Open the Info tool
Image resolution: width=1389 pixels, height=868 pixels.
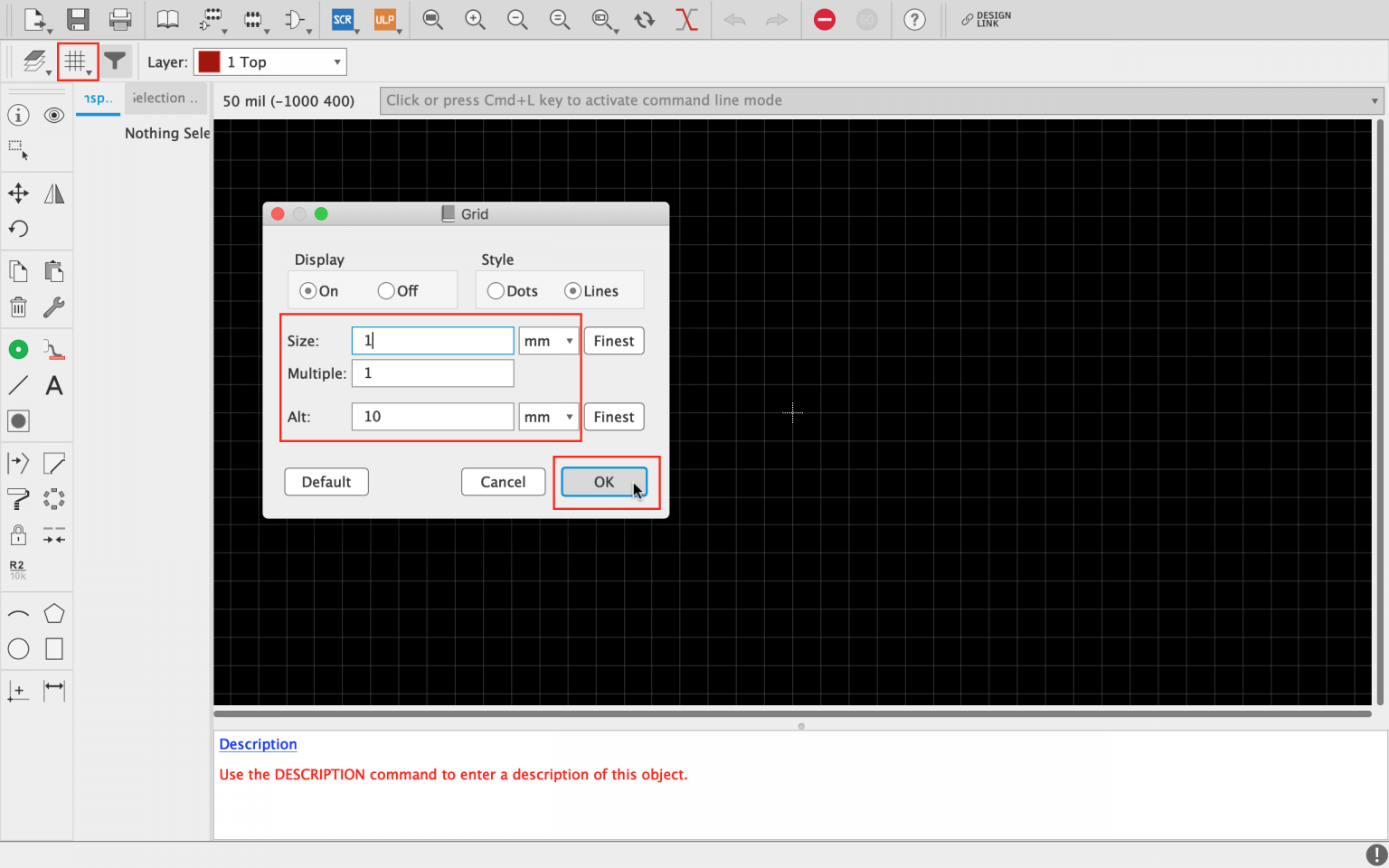point(17,115)
